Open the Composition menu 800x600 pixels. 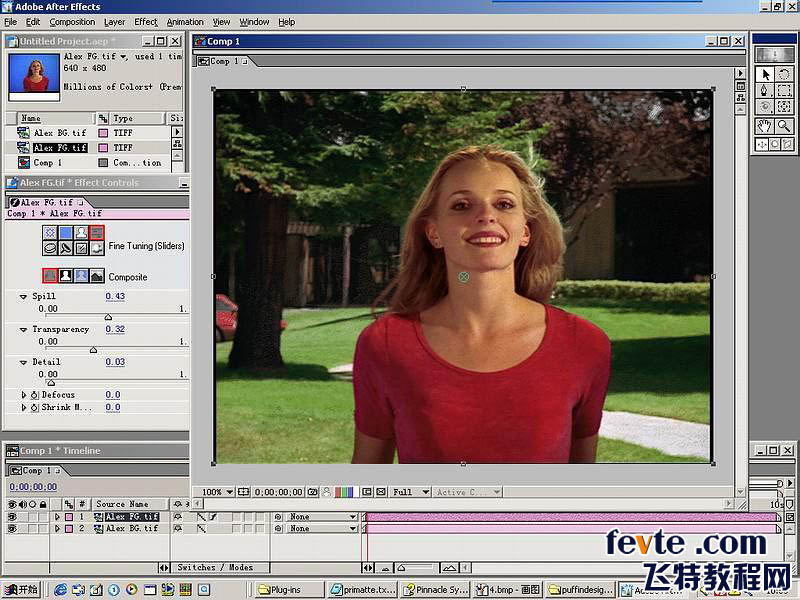[72, 22]
